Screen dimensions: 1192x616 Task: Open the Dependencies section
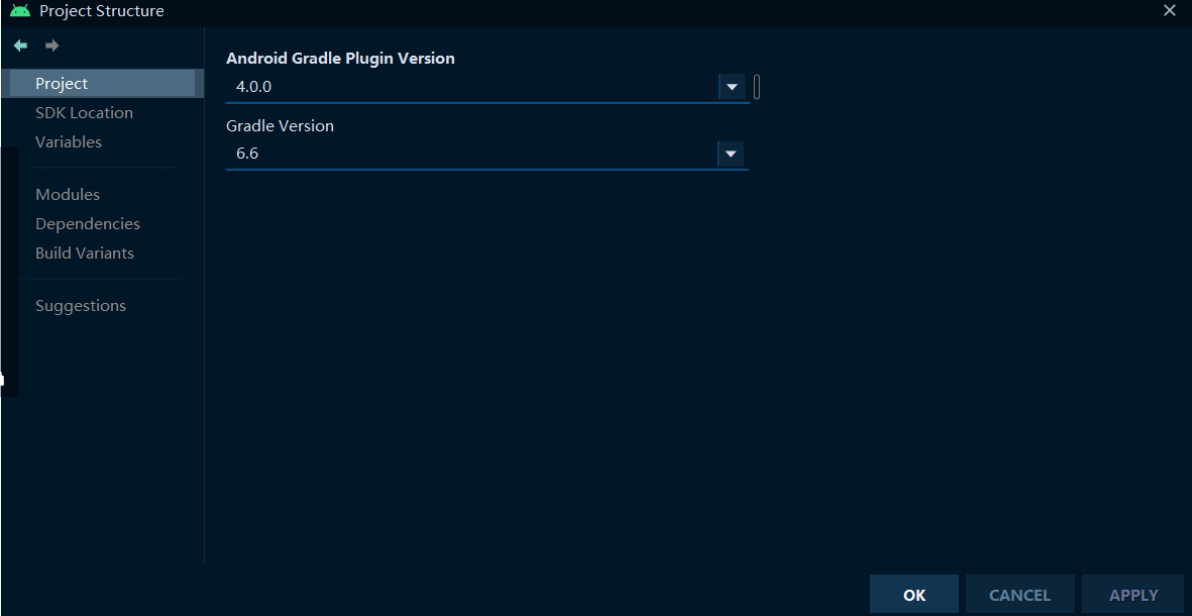click(87, 224)
